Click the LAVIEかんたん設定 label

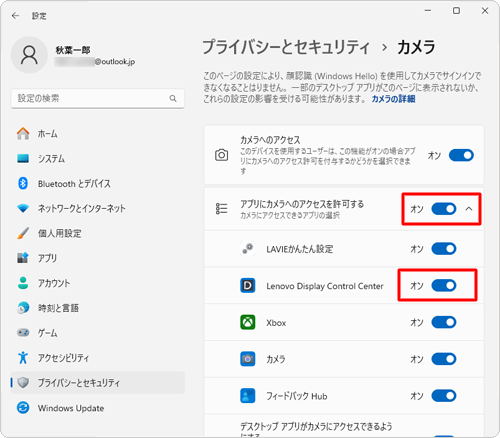[x=299, y=249]
